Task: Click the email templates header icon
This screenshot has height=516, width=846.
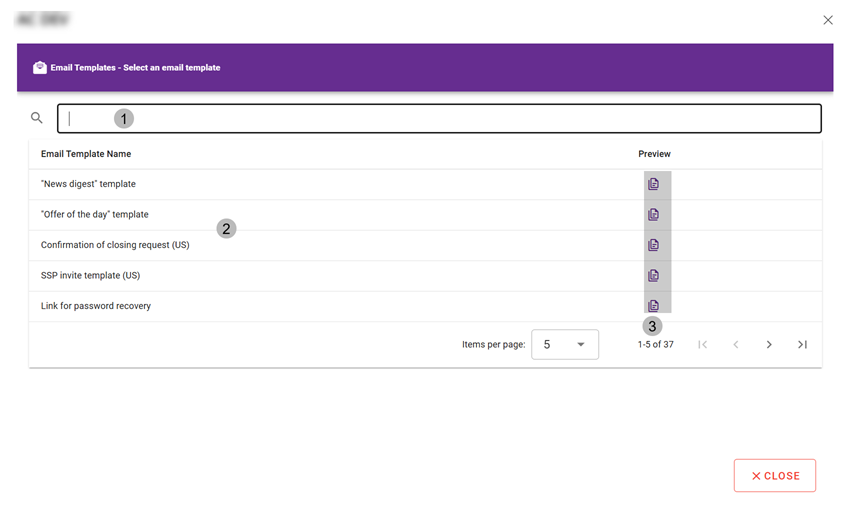Action: click(40, 68)
